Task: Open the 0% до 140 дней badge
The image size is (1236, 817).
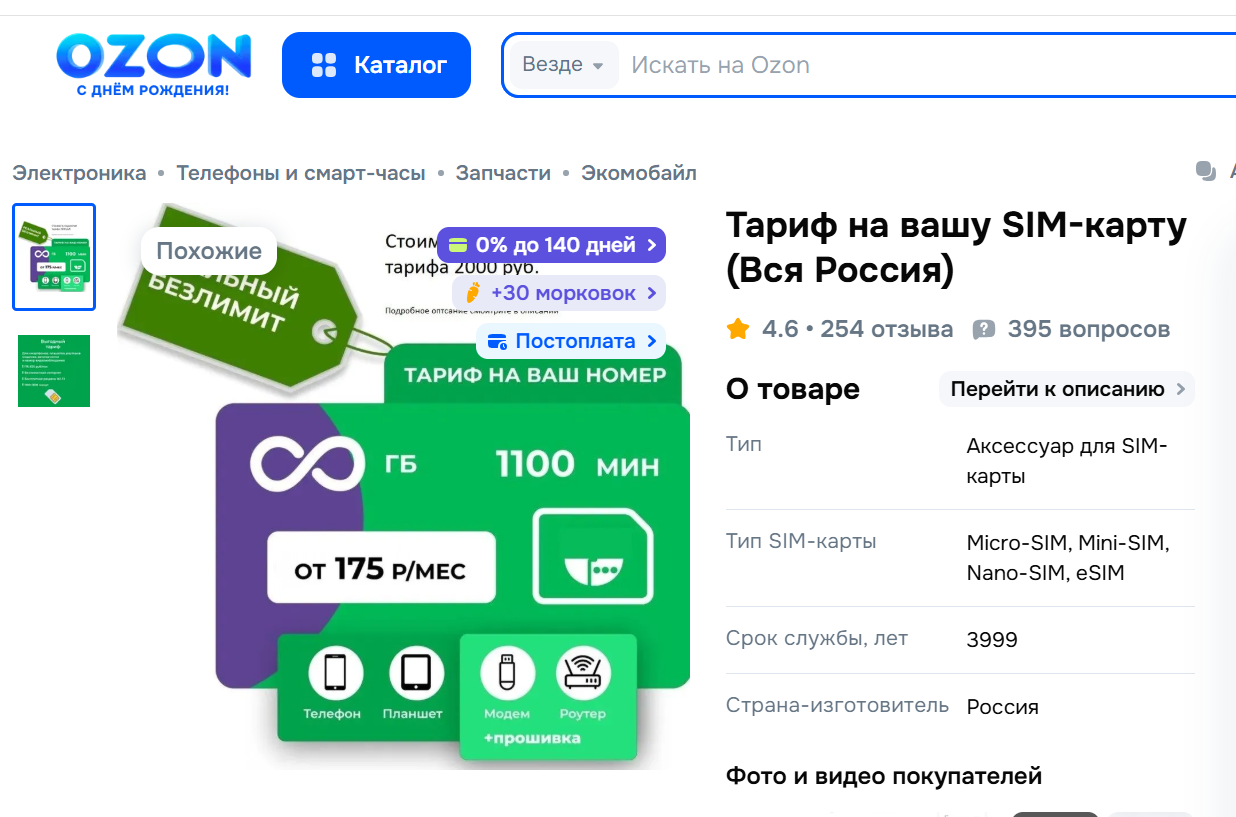Action: click(551, 245)
